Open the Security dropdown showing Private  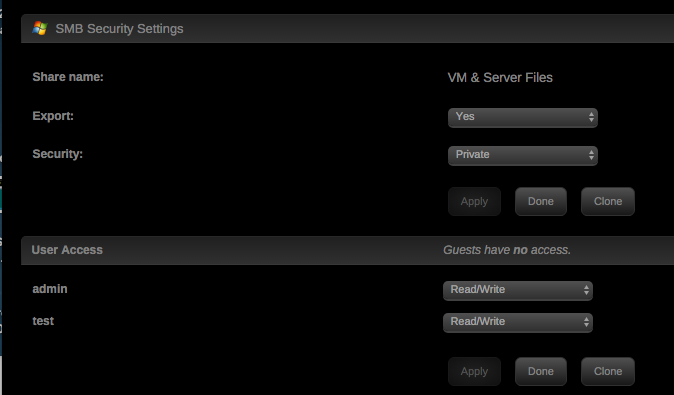pos(523,155)
